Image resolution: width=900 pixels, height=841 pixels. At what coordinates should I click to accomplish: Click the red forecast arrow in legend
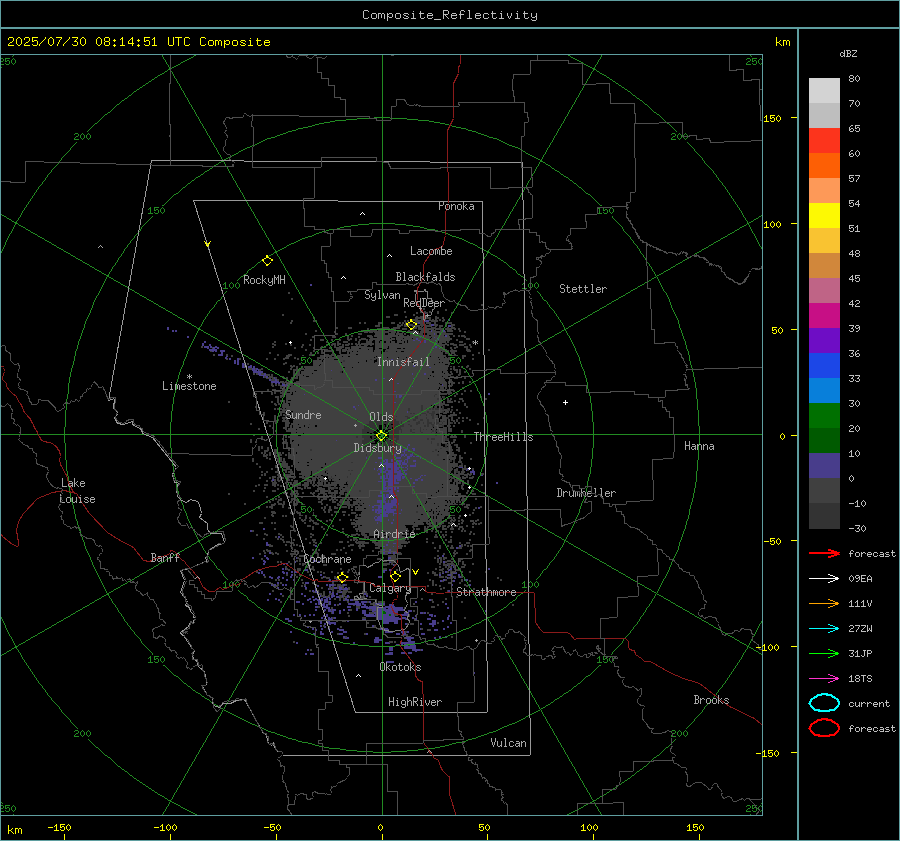824,553
